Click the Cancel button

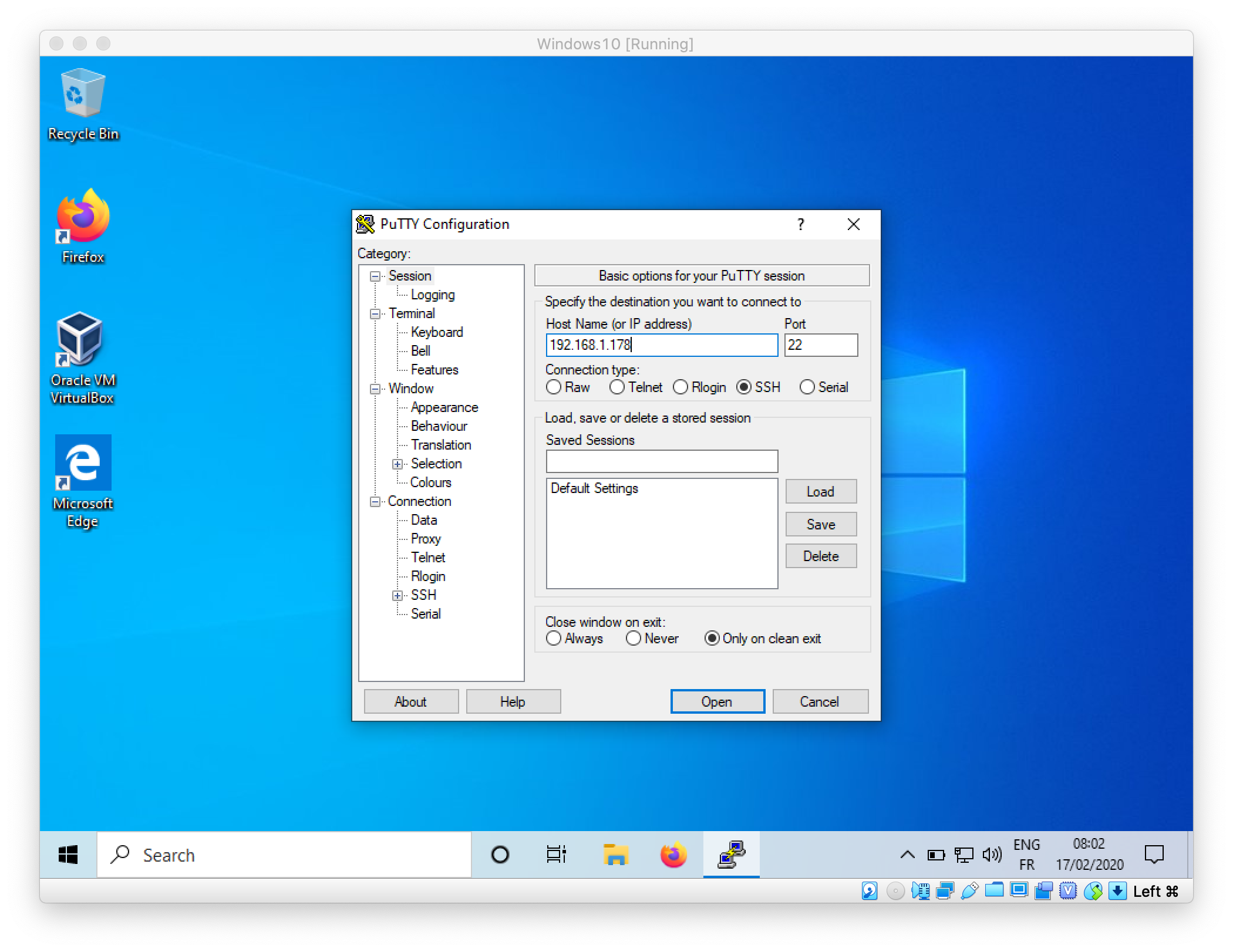(x=820, y=702)
